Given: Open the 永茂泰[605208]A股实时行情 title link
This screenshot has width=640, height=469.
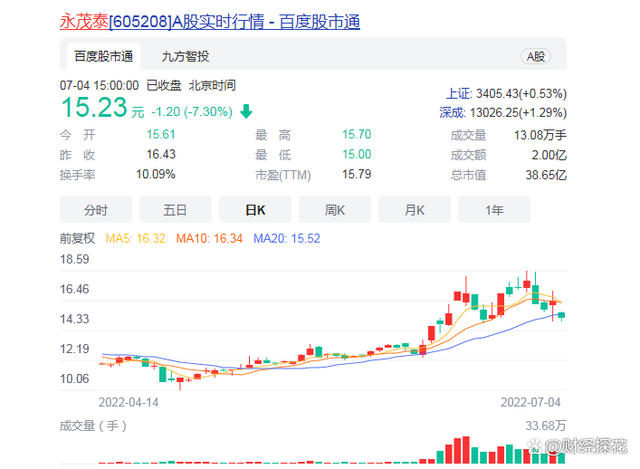Looking at the screenshot, I should point(210,22).
